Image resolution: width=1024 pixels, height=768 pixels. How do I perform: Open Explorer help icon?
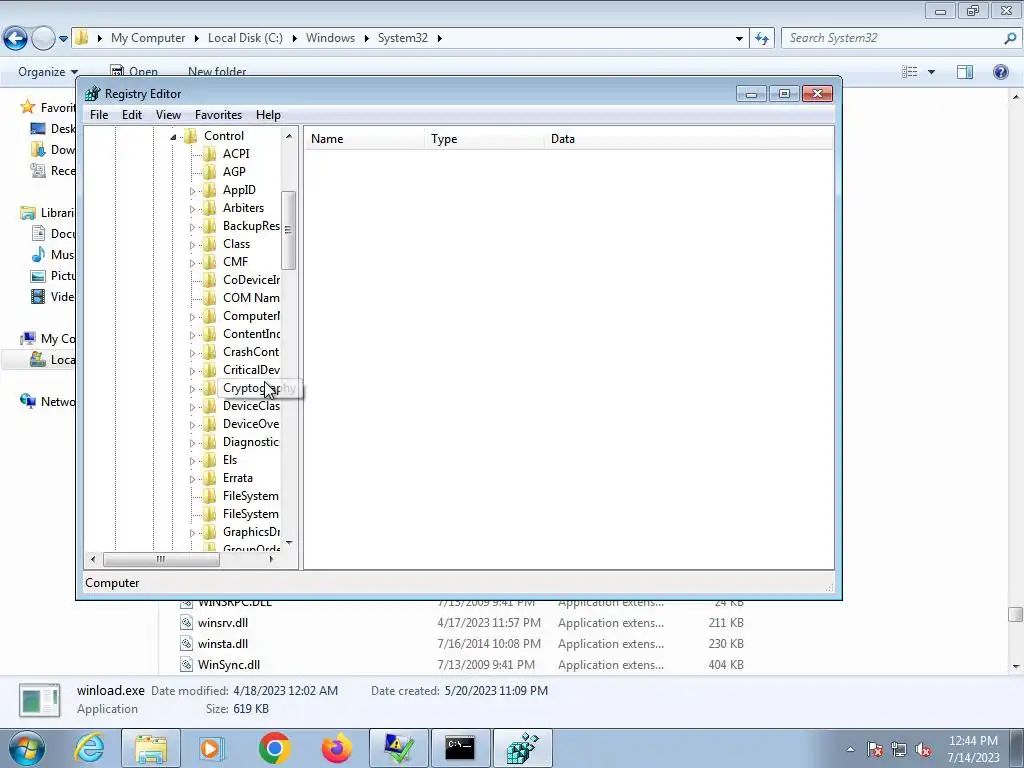1000,72
